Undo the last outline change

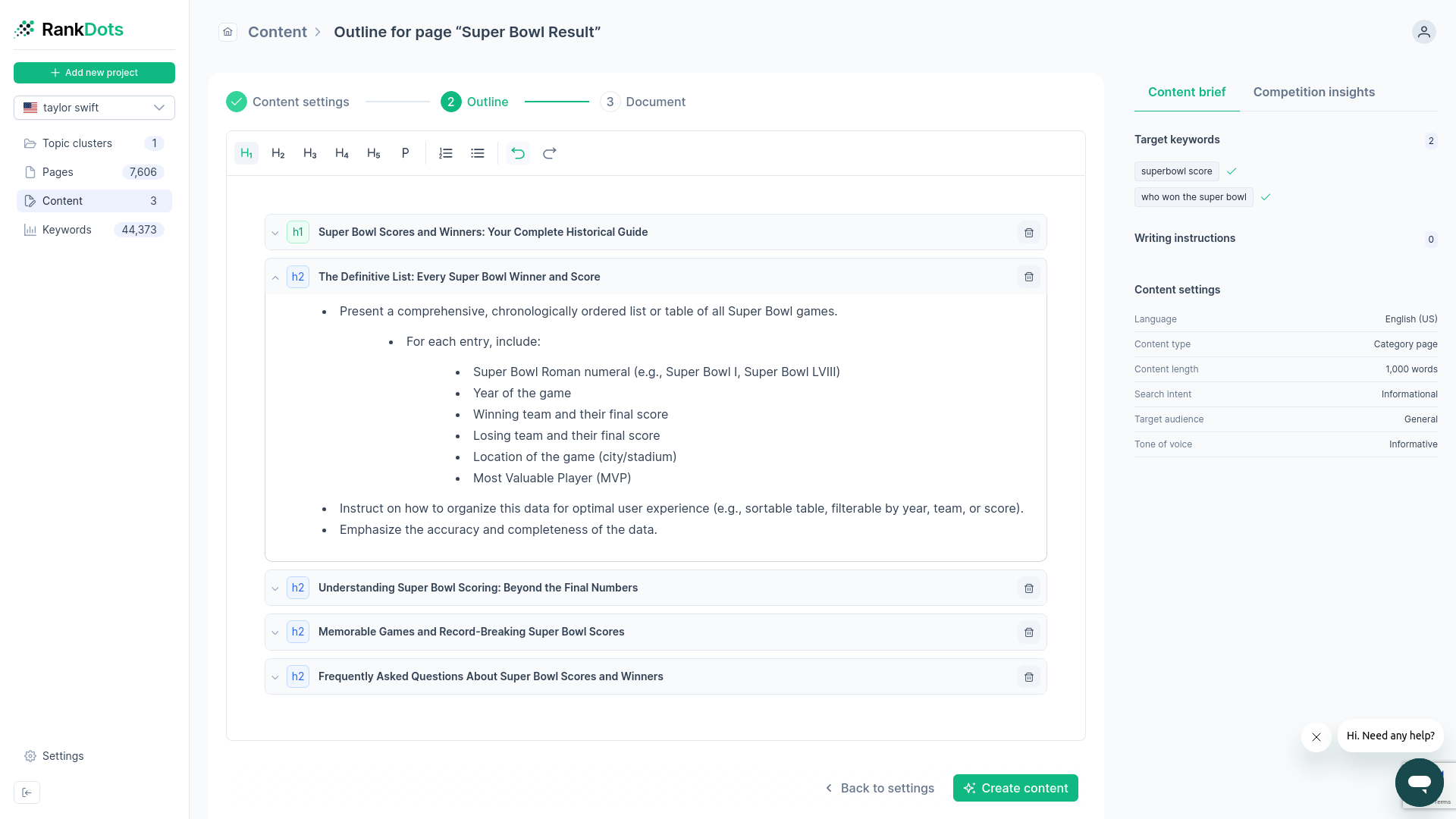pos(518,153)
